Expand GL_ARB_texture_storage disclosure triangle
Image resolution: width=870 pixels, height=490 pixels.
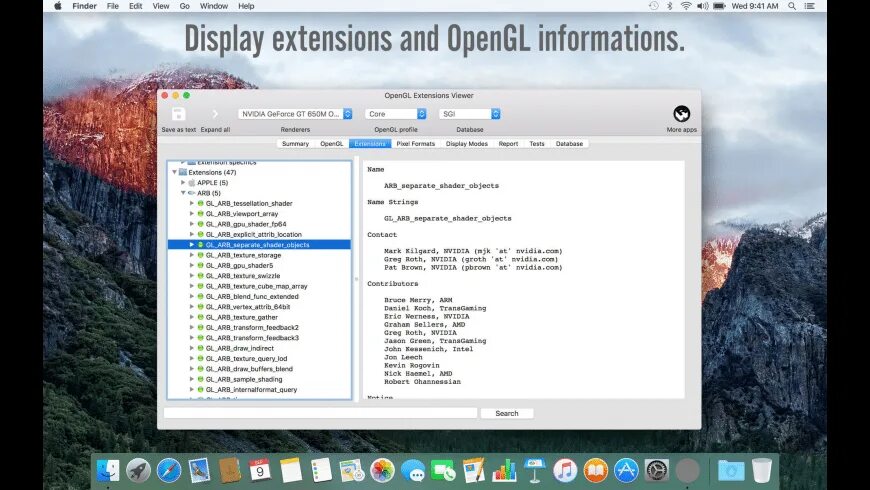(192, 255)
